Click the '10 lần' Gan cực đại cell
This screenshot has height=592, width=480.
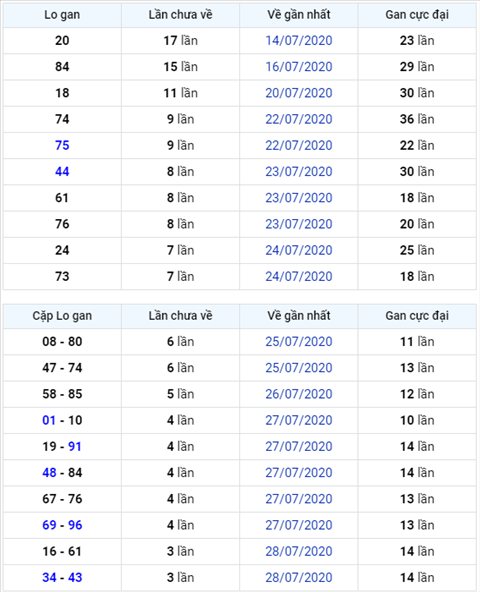point(417,420)
